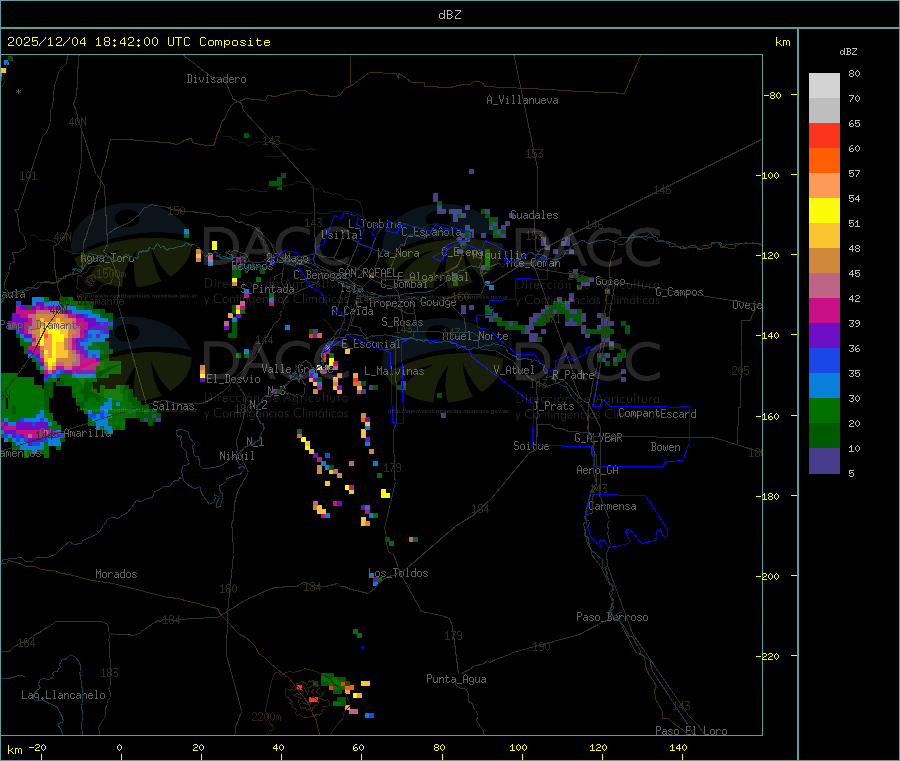Select the Punta_Agua location label
Viewport: 900px width, 761px height.
coord(456,679)
